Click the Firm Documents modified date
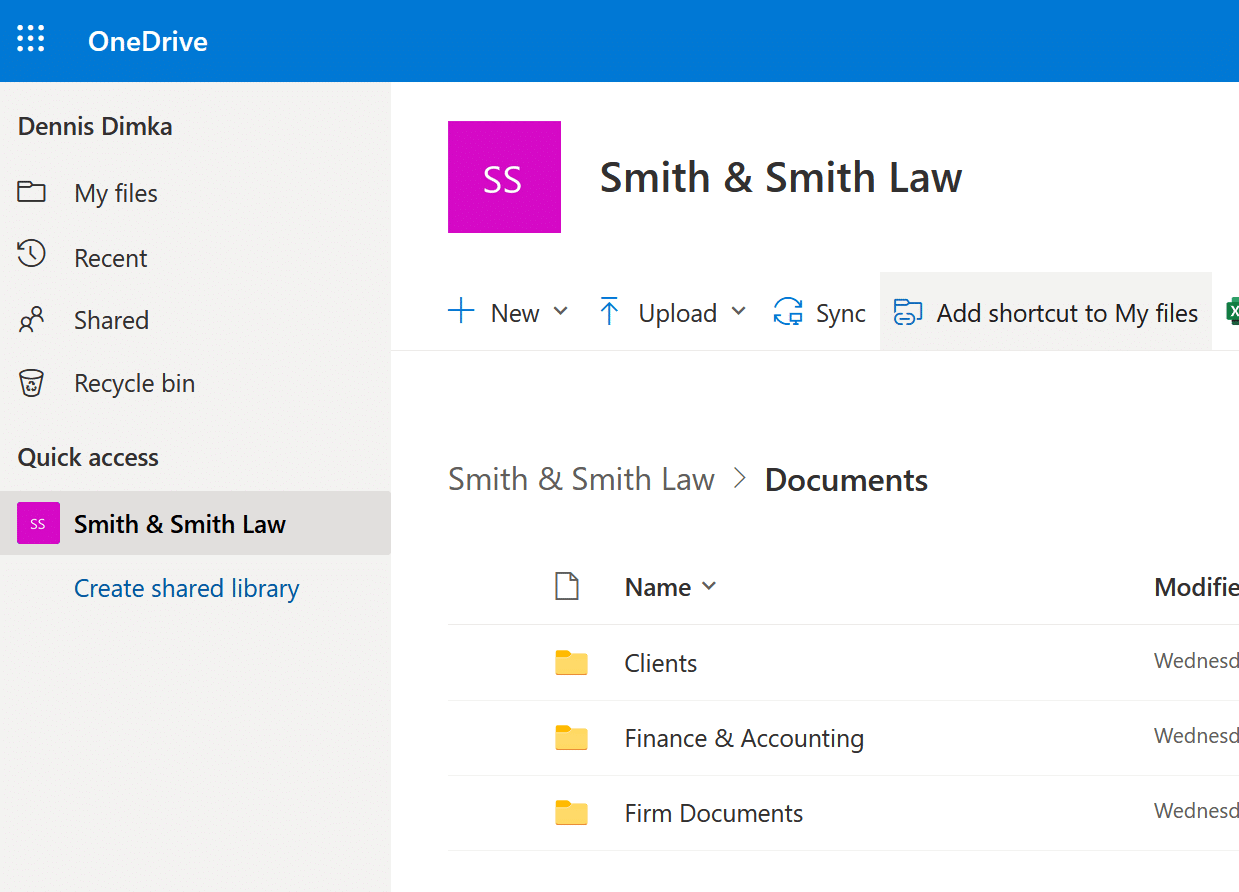The image size is (1239, 892). click(1196, 810)
